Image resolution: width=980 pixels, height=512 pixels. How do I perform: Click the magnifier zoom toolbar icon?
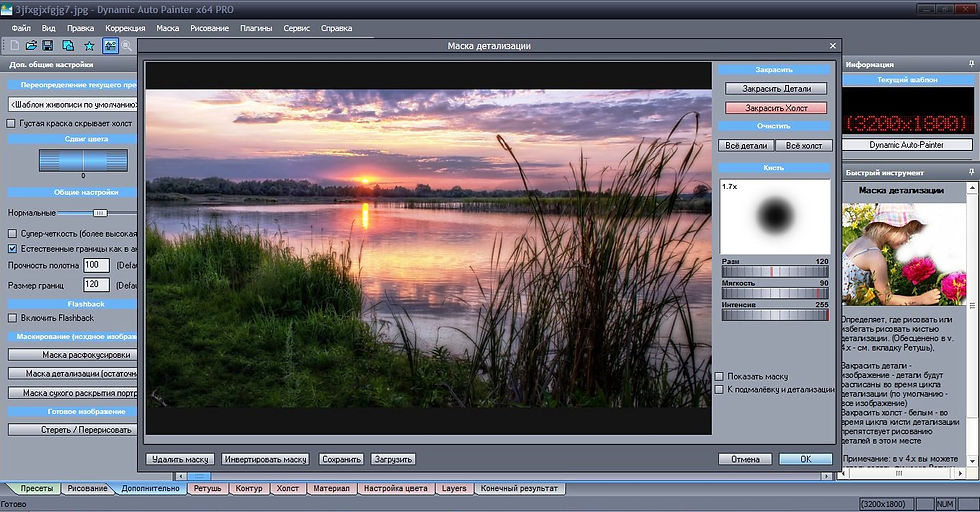127,46
